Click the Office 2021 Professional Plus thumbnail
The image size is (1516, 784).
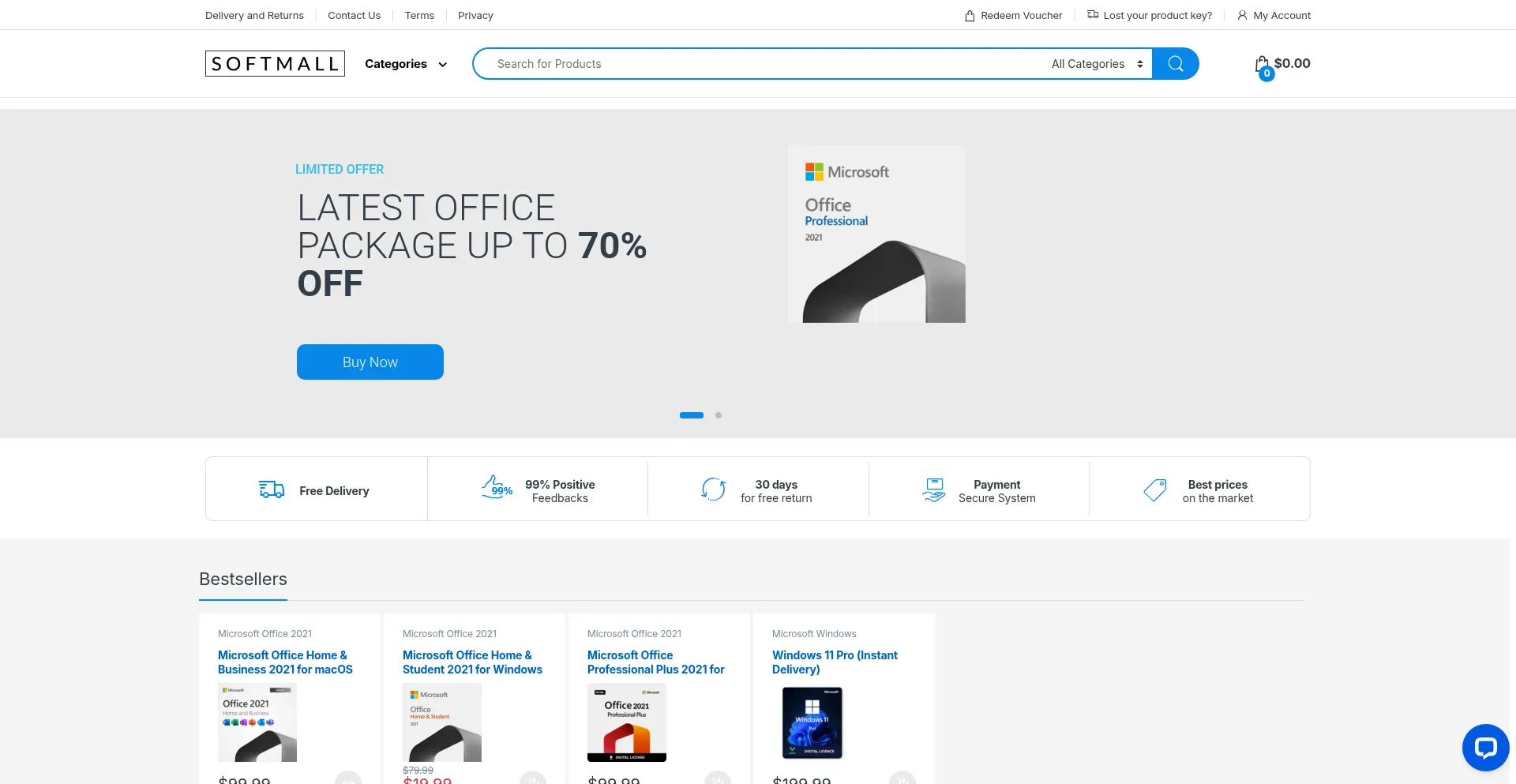tap(627, 722)
